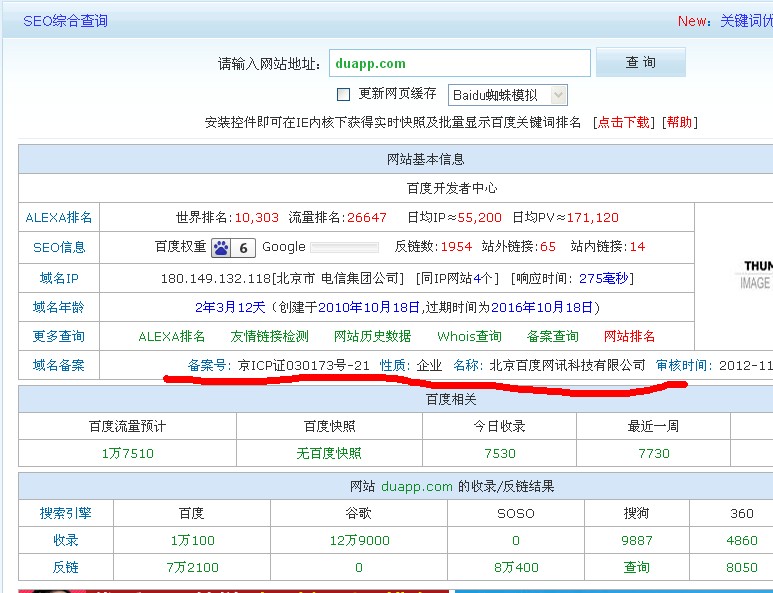Click SOSO indexed value 0

[x=516, y=541]
